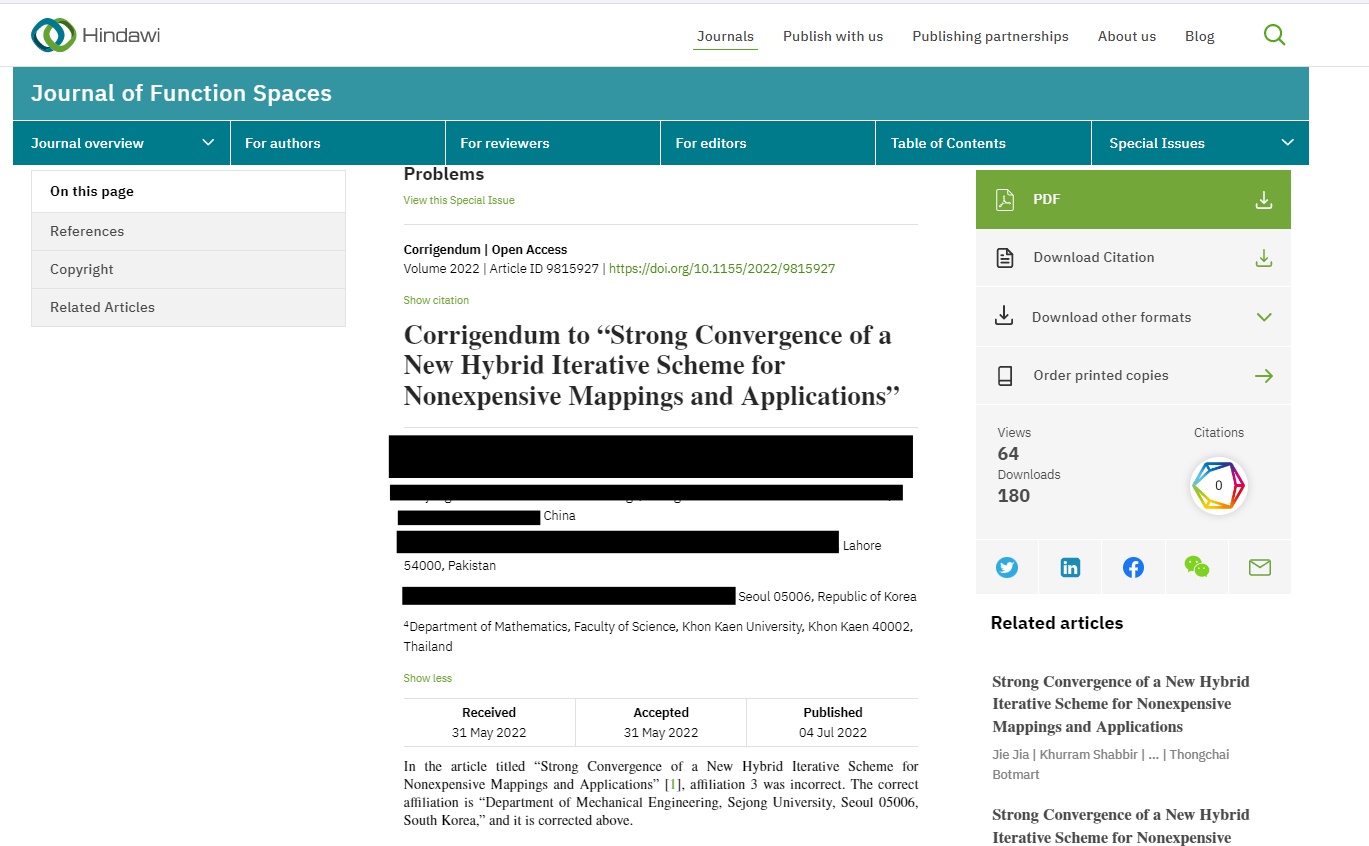Click the search magnifier icon
The image size is (1369, 846).
point(1274,36)
